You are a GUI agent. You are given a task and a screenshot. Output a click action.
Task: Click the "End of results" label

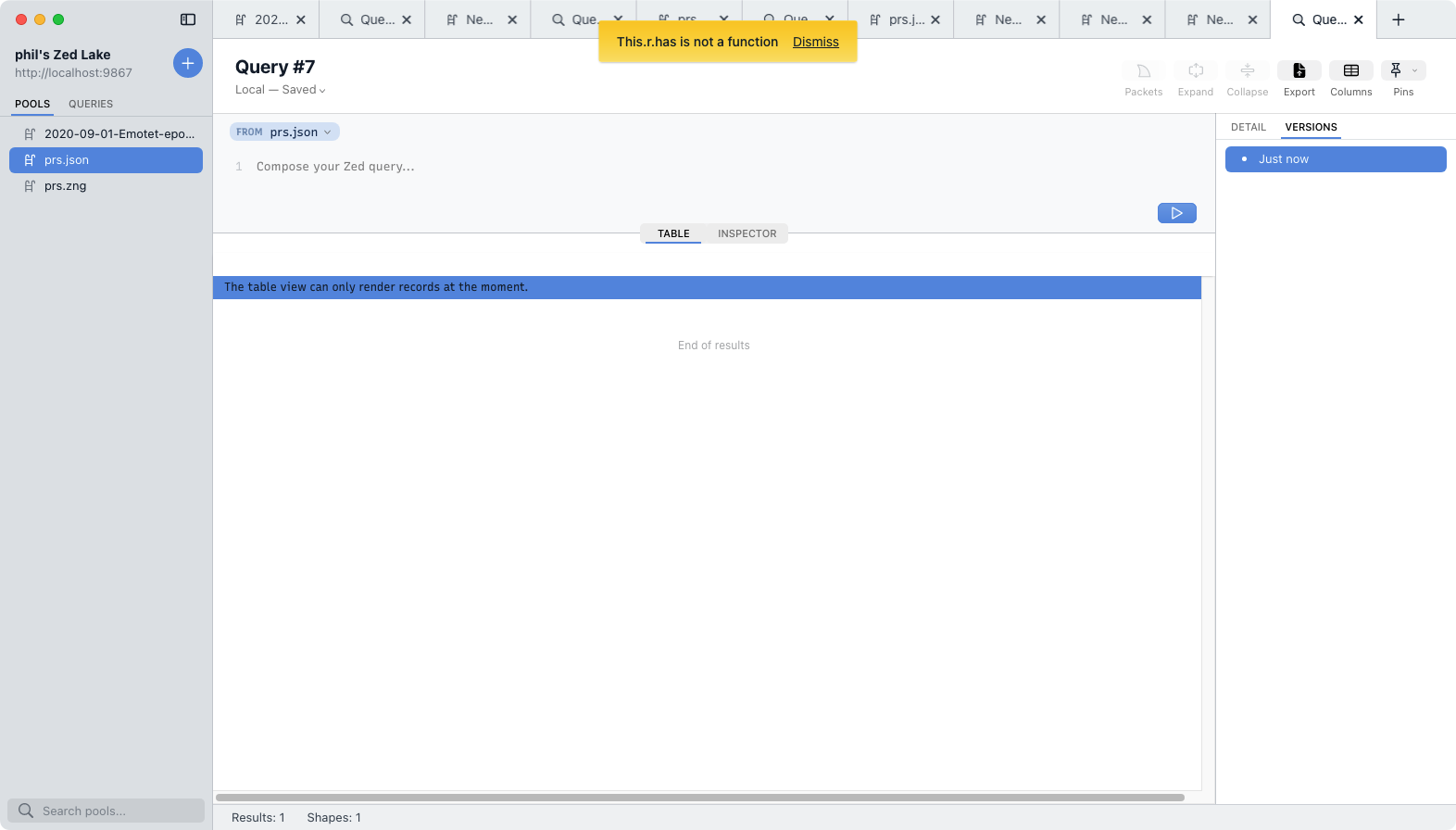(x=714, y=346)
